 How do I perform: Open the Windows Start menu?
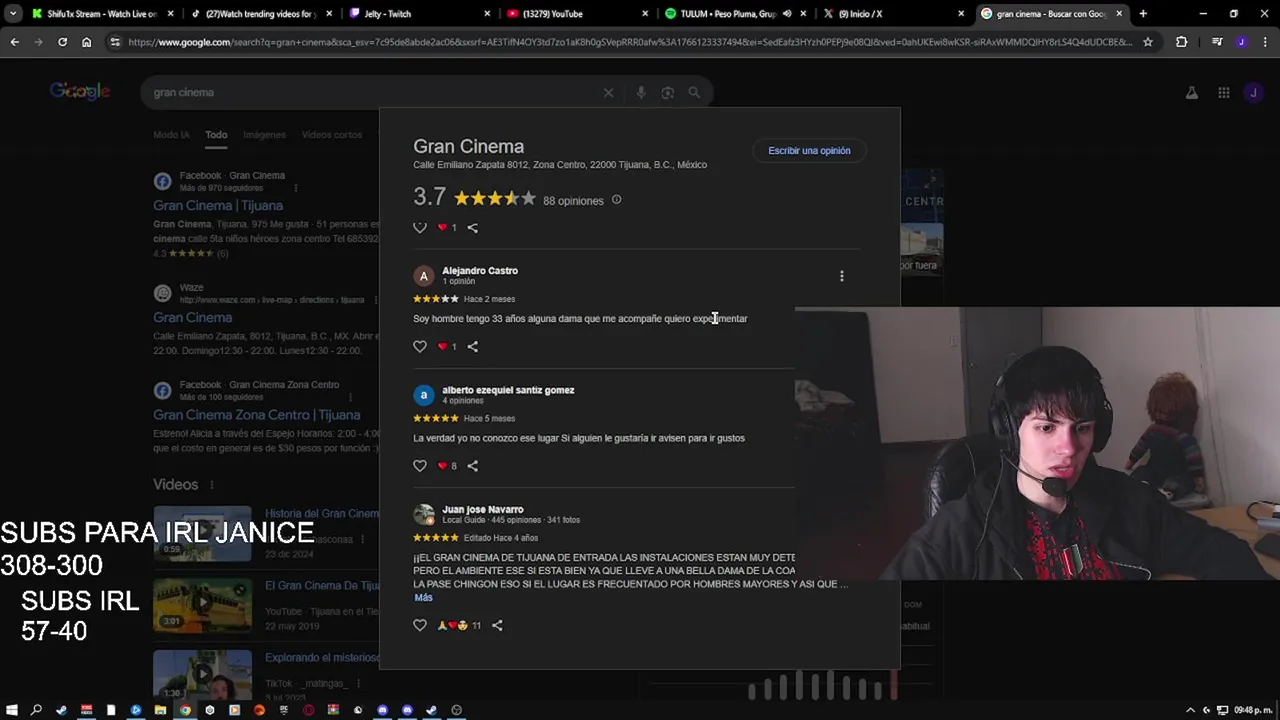(12, 710)
